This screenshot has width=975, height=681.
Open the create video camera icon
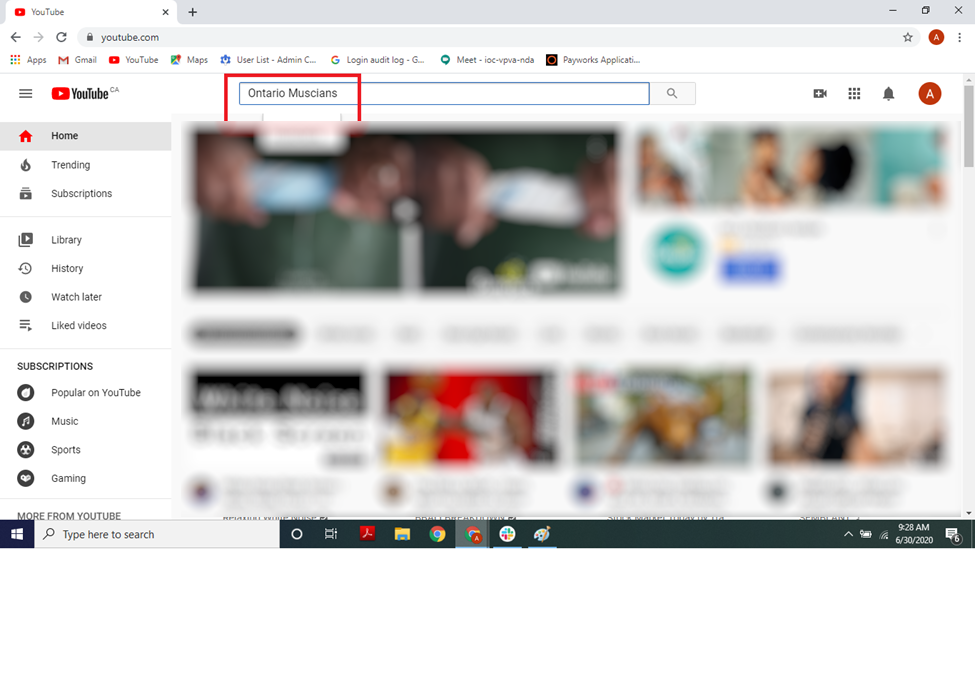tap(820, 93)
